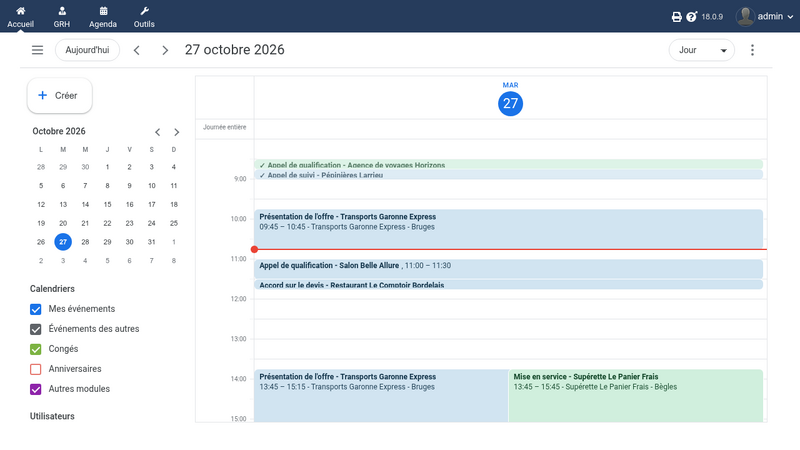Click the Aujourd'hui button
The image size is (800, 450).
[87, 50]
